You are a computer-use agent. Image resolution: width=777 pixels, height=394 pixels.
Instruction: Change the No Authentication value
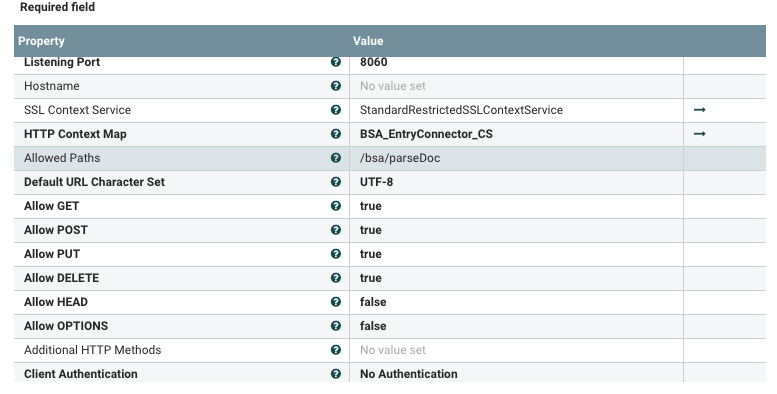[516, 373]
